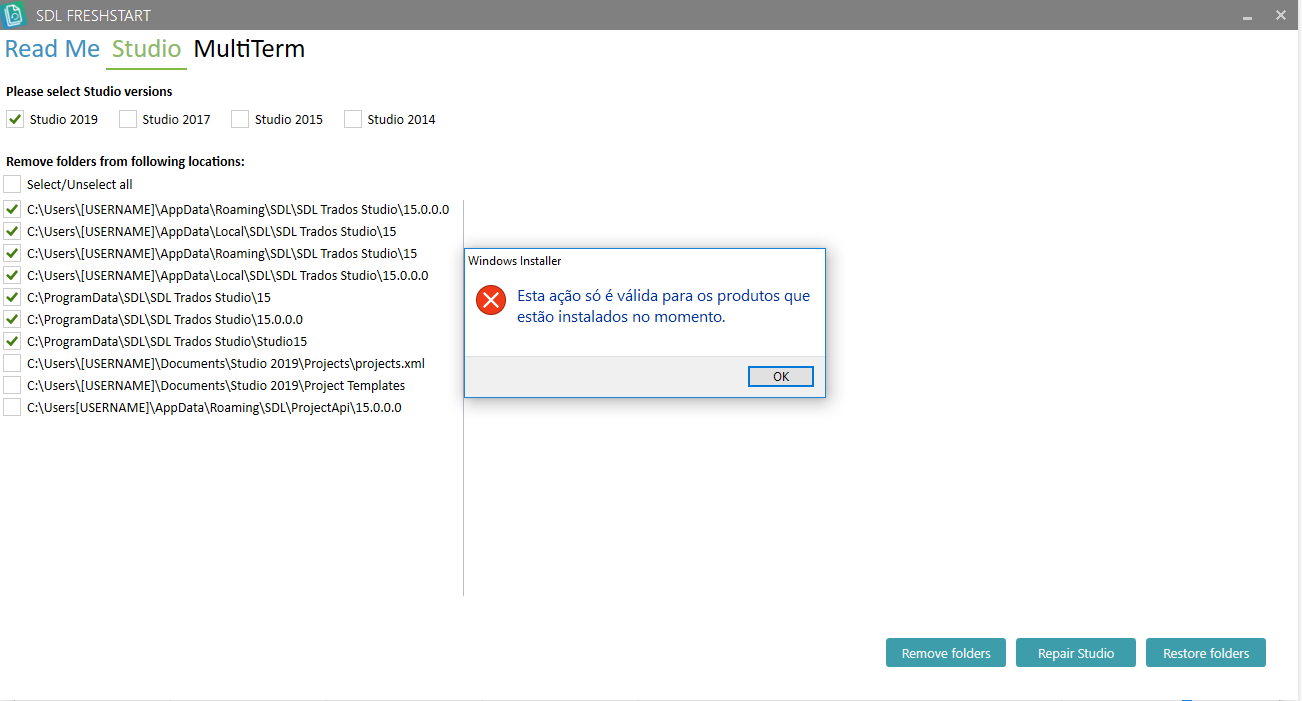Toggle the Select/Unselect all checkbox
This screenshot has width=1302, height=701.
[12, 184]
